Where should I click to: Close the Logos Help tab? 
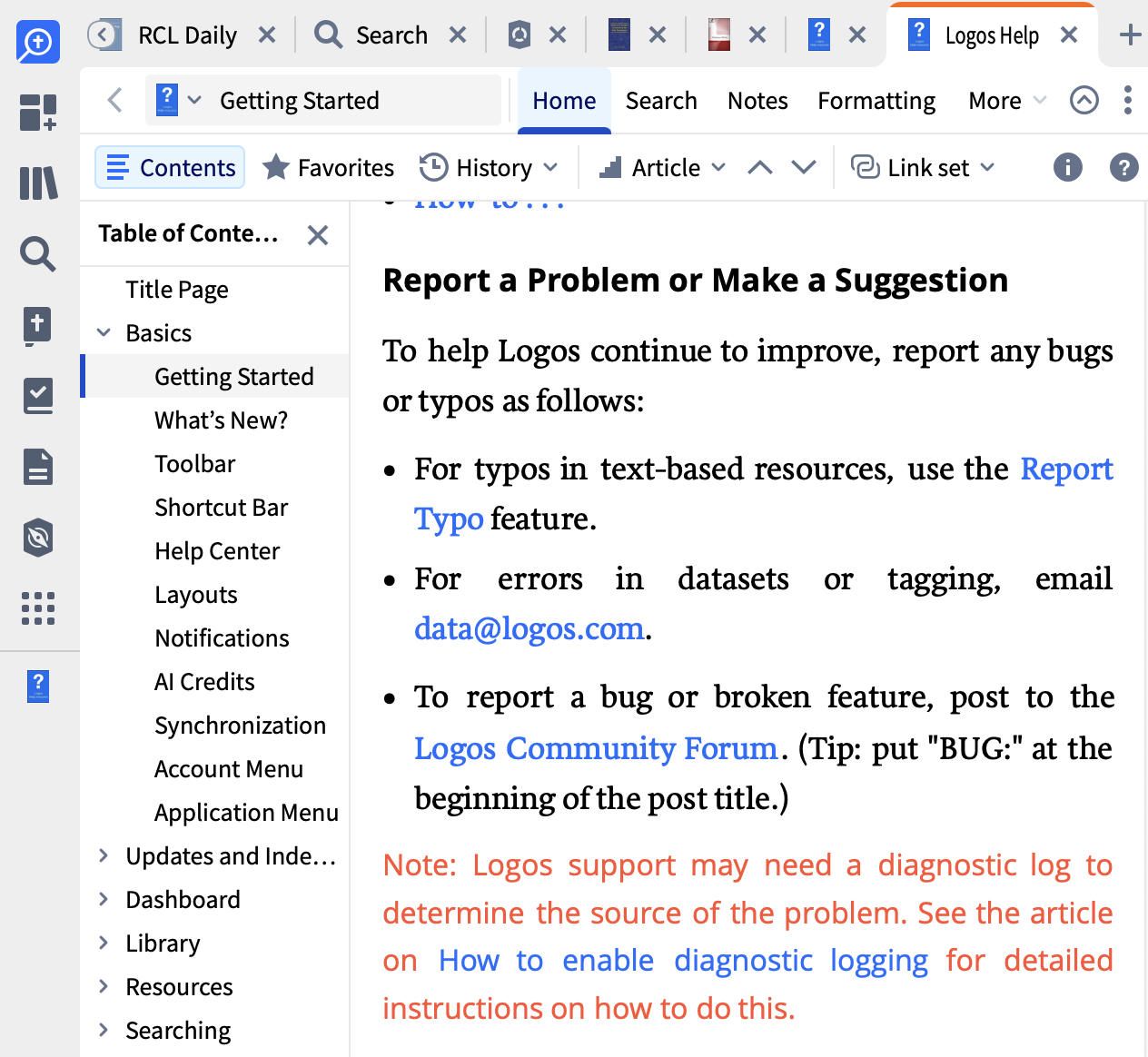1069,35
